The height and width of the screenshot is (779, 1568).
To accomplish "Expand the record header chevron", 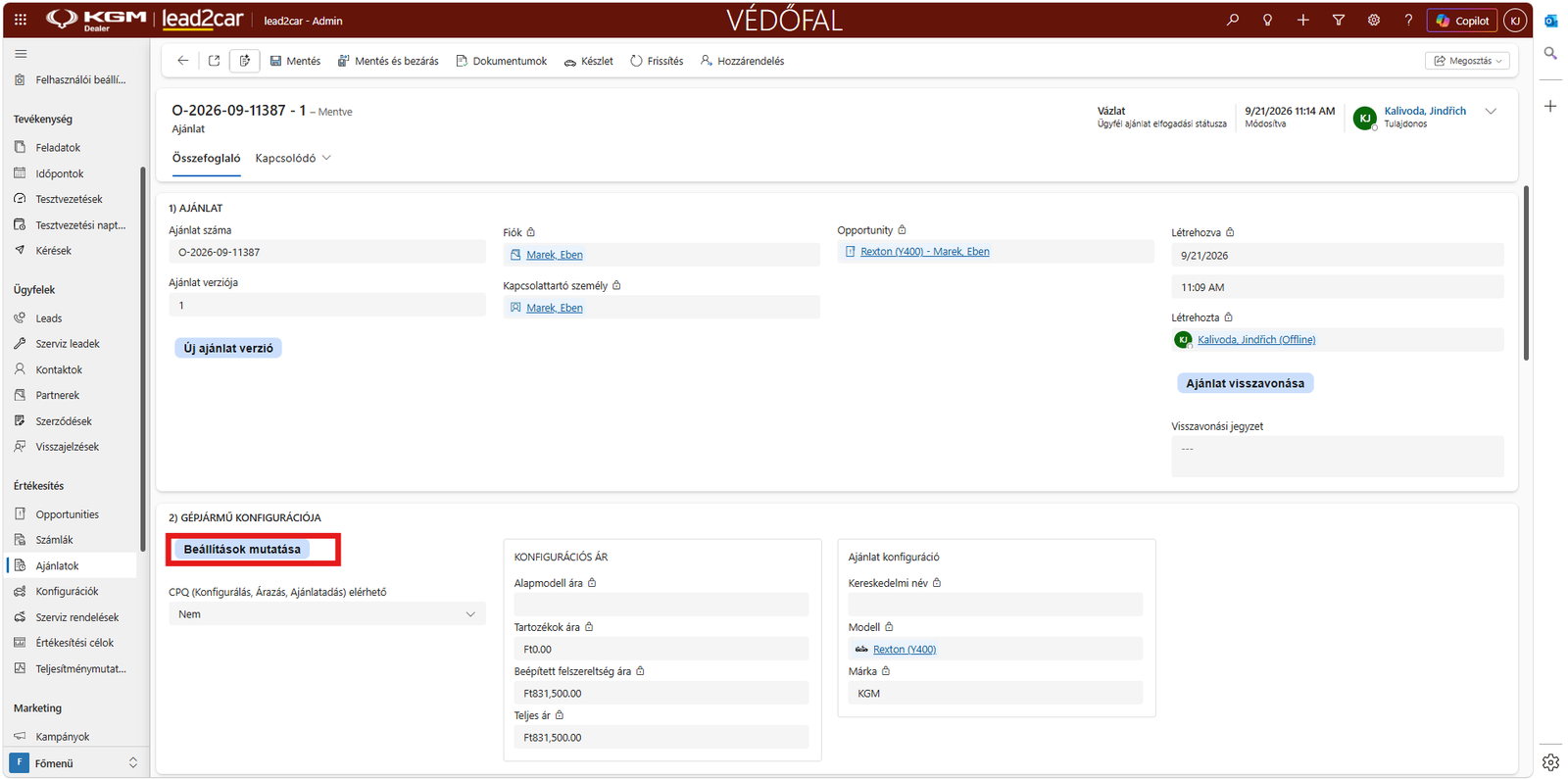I will point(1491,112).
